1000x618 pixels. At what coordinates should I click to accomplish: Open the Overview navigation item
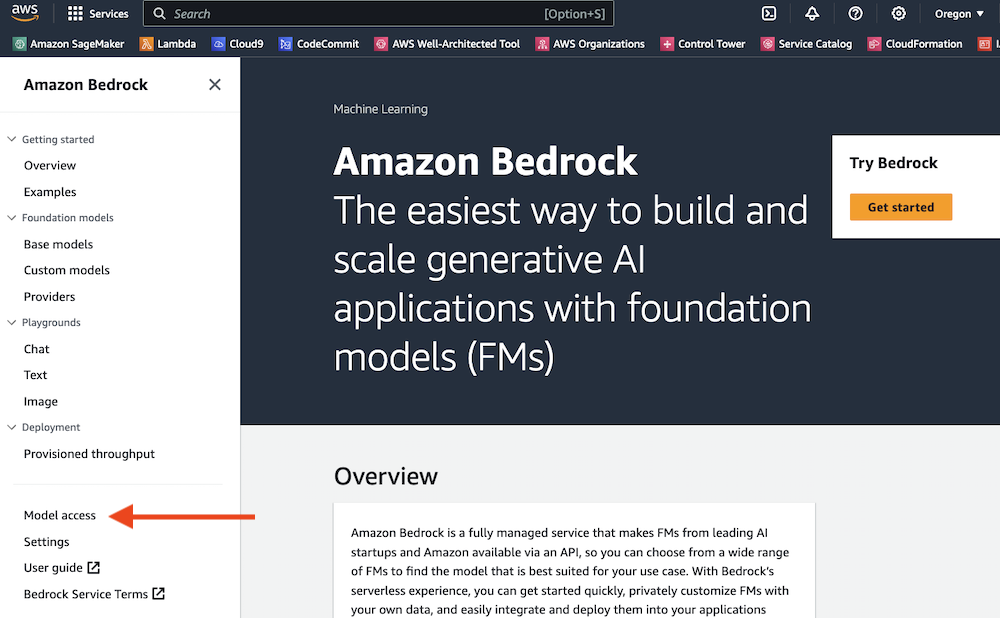(x=50, y=166)
